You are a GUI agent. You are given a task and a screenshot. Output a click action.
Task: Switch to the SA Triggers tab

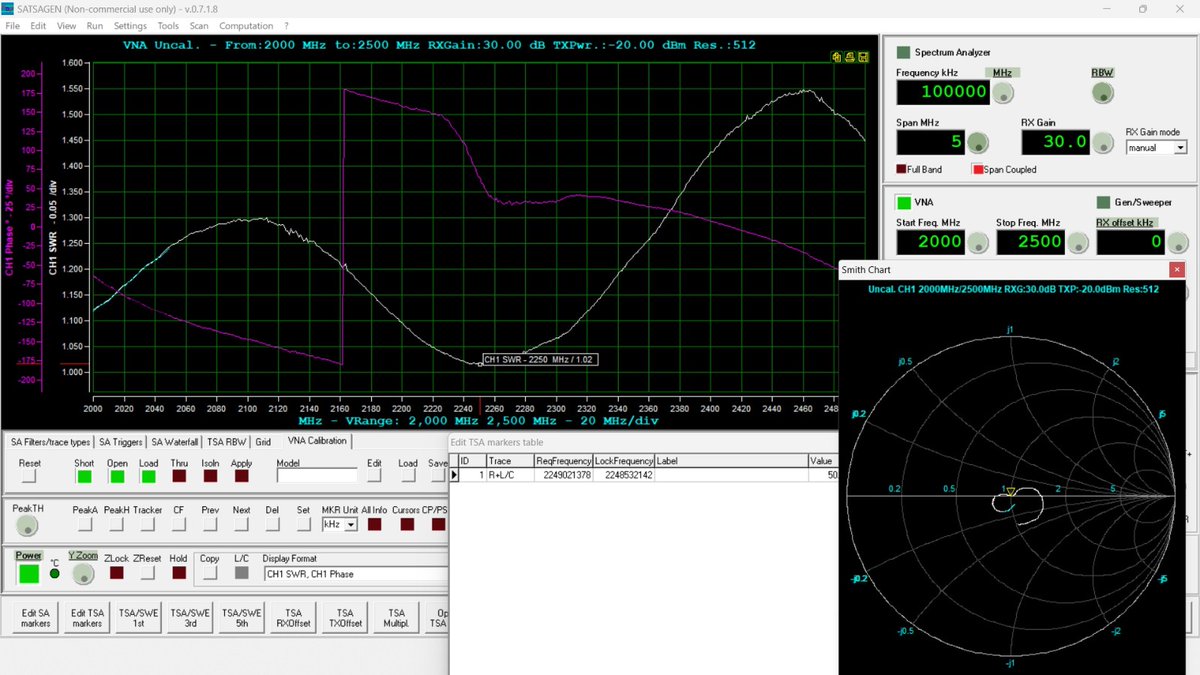click(121, 442)
